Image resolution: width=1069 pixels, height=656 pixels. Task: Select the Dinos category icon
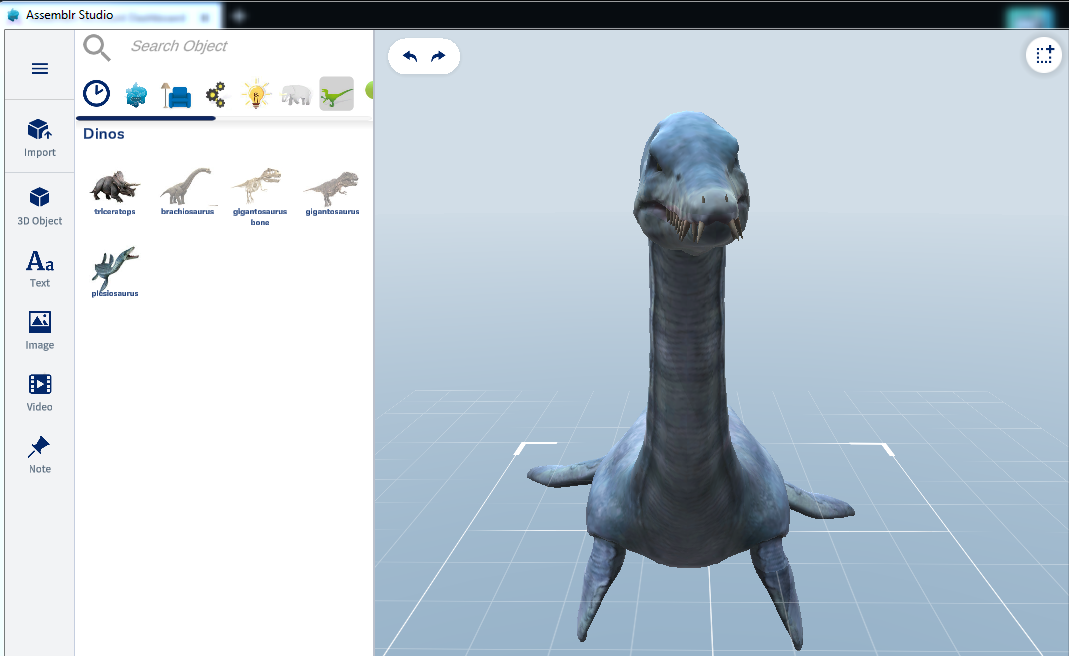click(335, 93)
